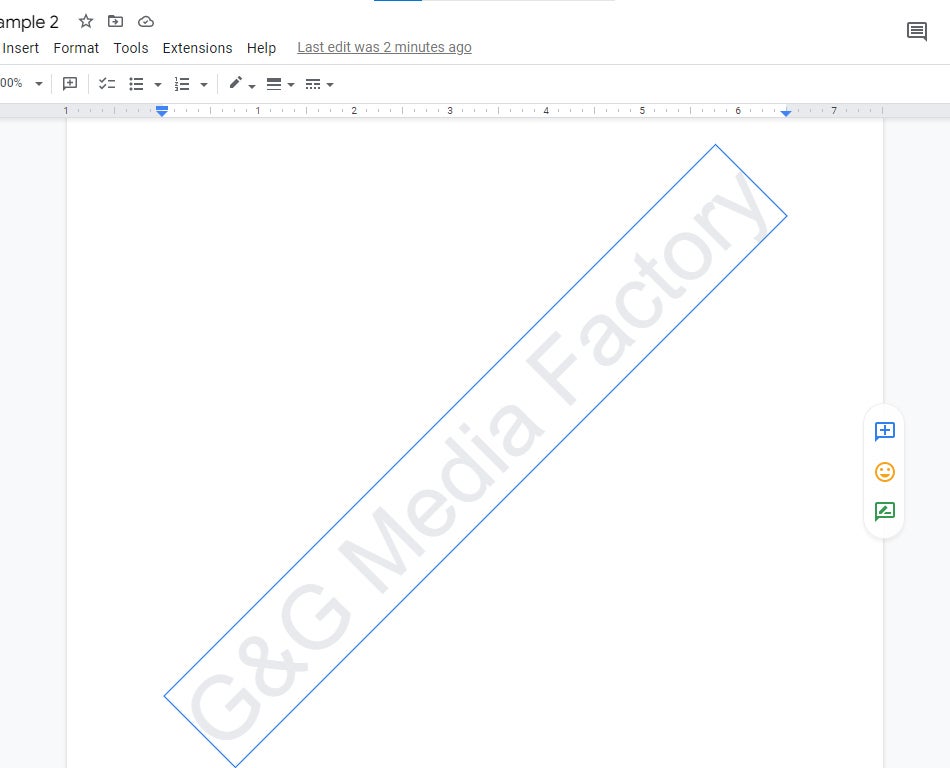Screen dimensions: 950x768
Task: Add comment from side panel
Action: tap(885, 431)
